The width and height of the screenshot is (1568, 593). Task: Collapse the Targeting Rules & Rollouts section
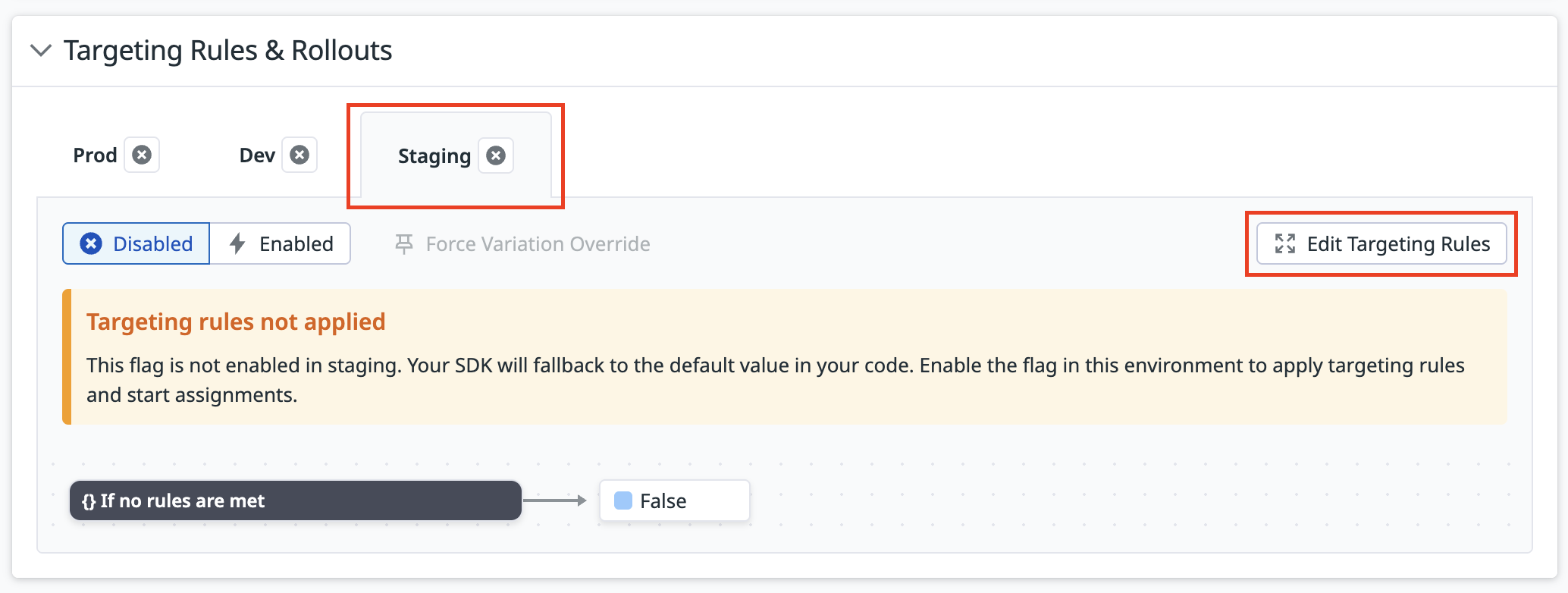[x=40, y=51]
